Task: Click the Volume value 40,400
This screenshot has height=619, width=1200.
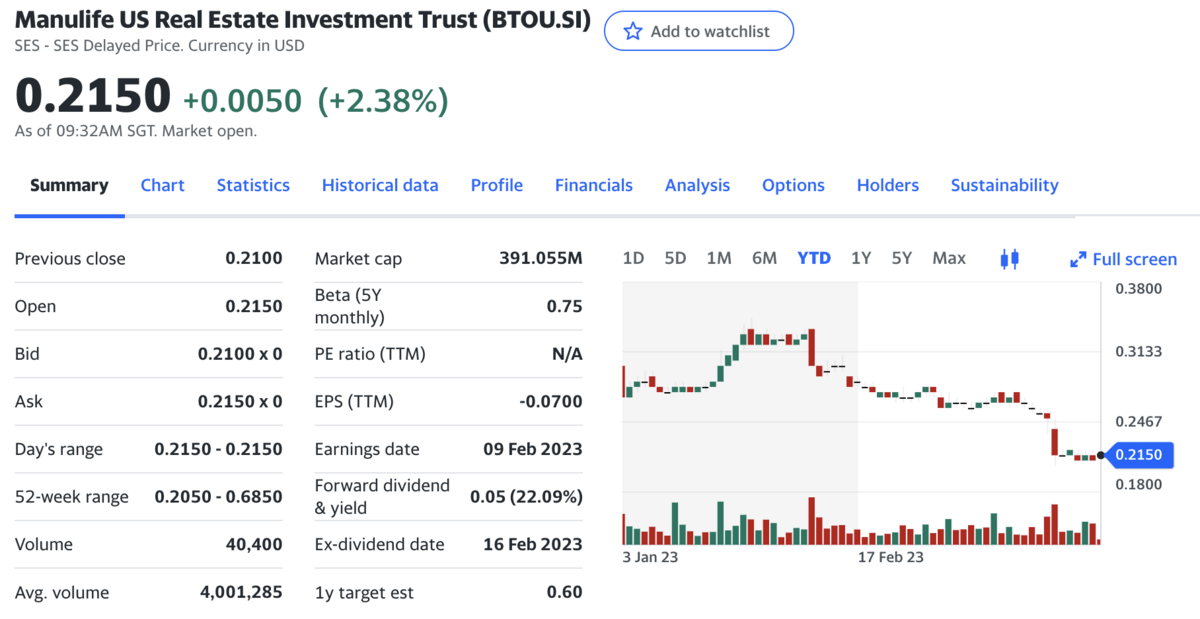Action: 254,545
